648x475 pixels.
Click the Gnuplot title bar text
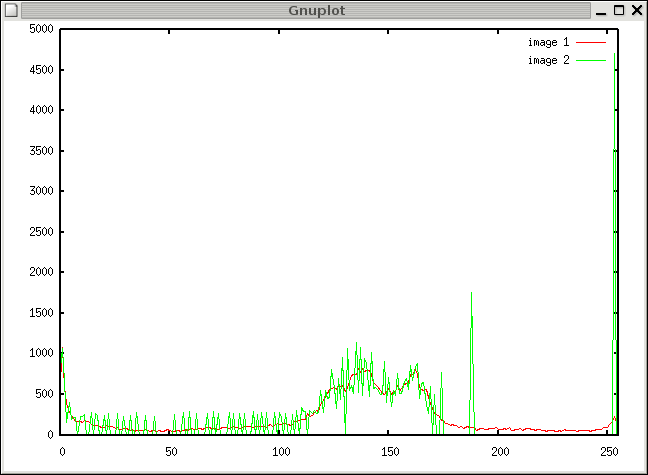pyautogui.click(x=317, y=10)
